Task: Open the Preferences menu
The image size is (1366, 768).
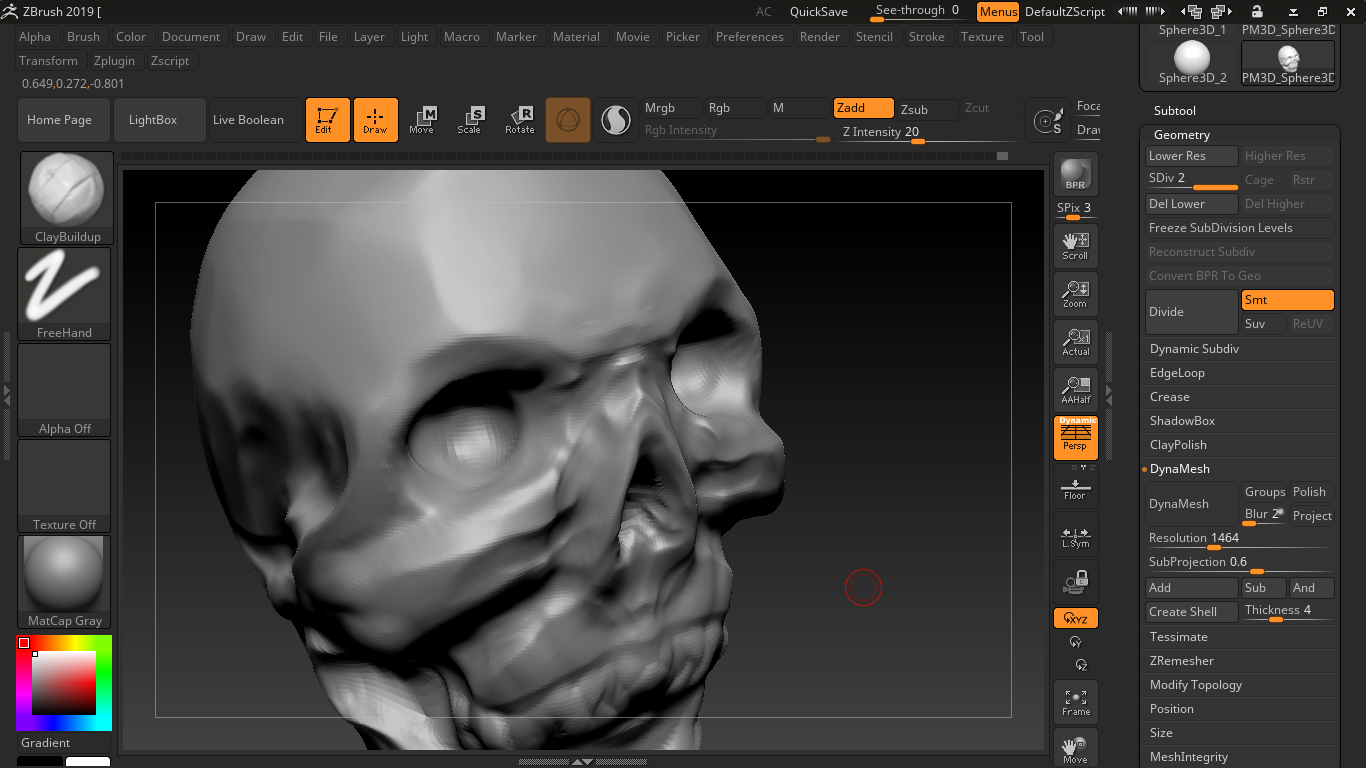Action: tap(750, 37)
